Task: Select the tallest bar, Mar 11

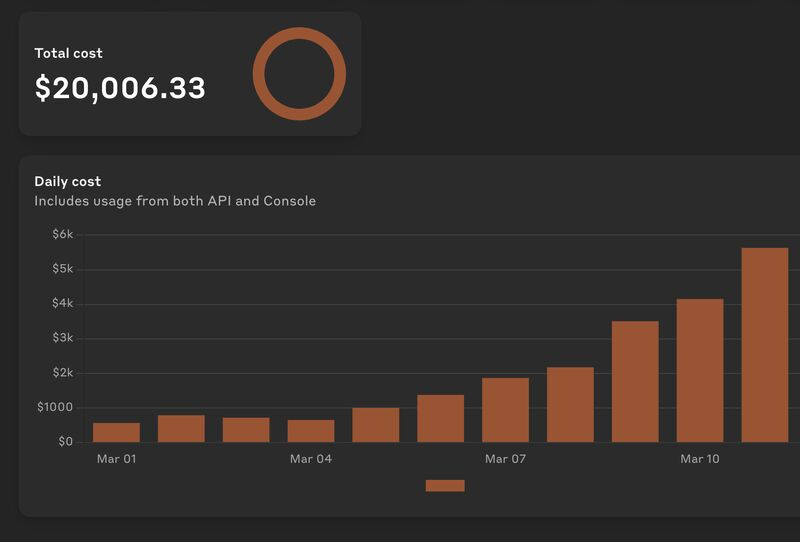Action: tap(765, 345)
